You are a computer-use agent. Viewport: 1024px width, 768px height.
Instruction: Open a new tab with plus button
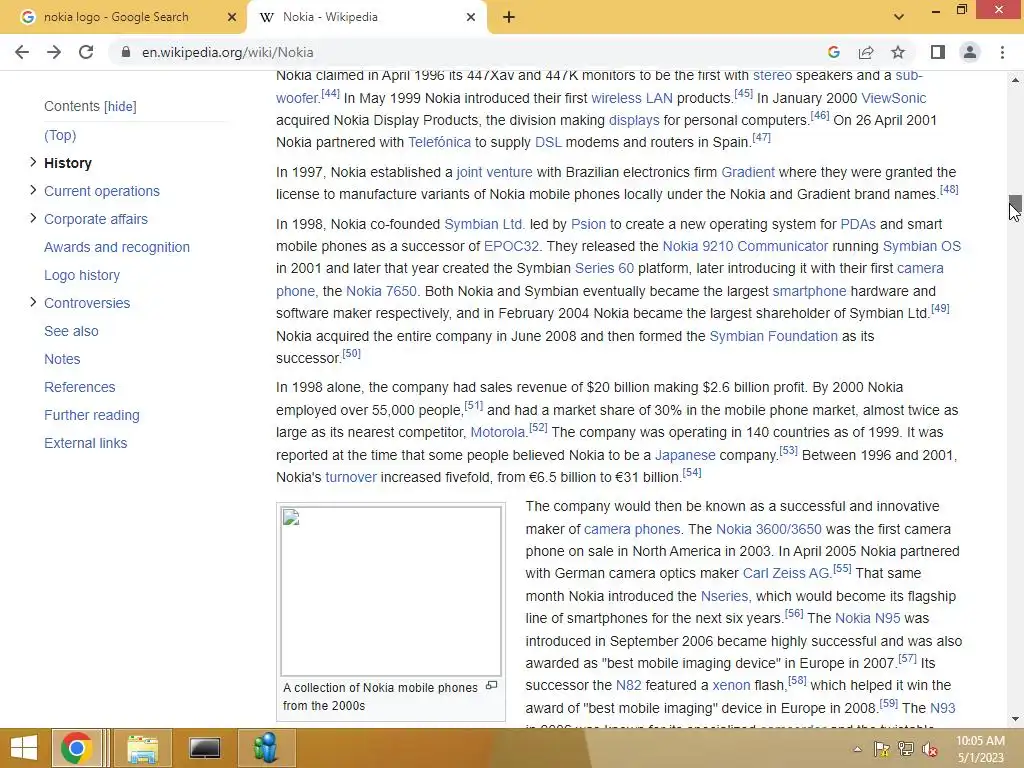click(509, 17)
